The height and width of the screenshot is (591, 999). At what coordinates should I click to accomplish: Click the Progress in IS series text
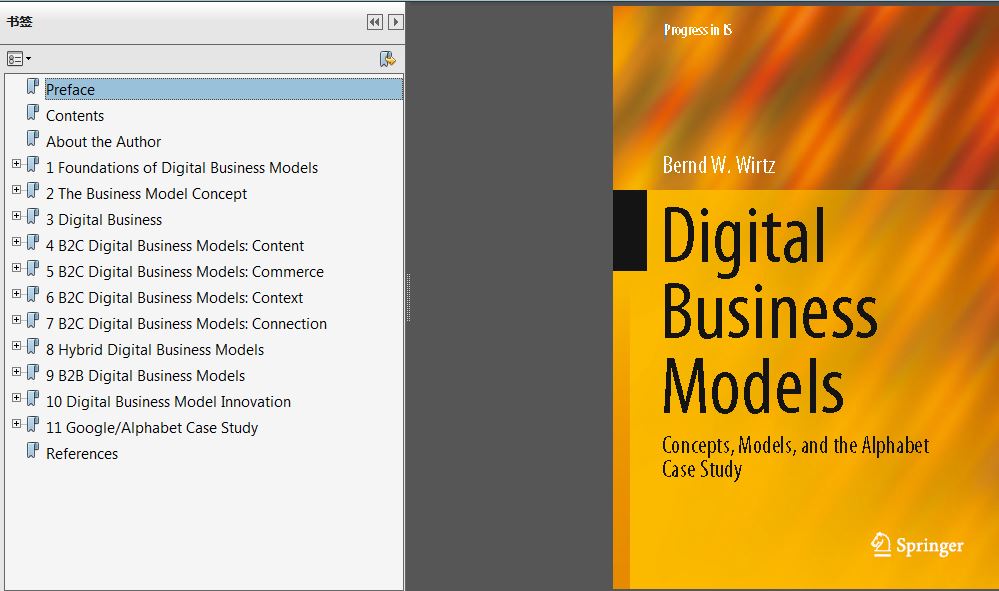698,30
